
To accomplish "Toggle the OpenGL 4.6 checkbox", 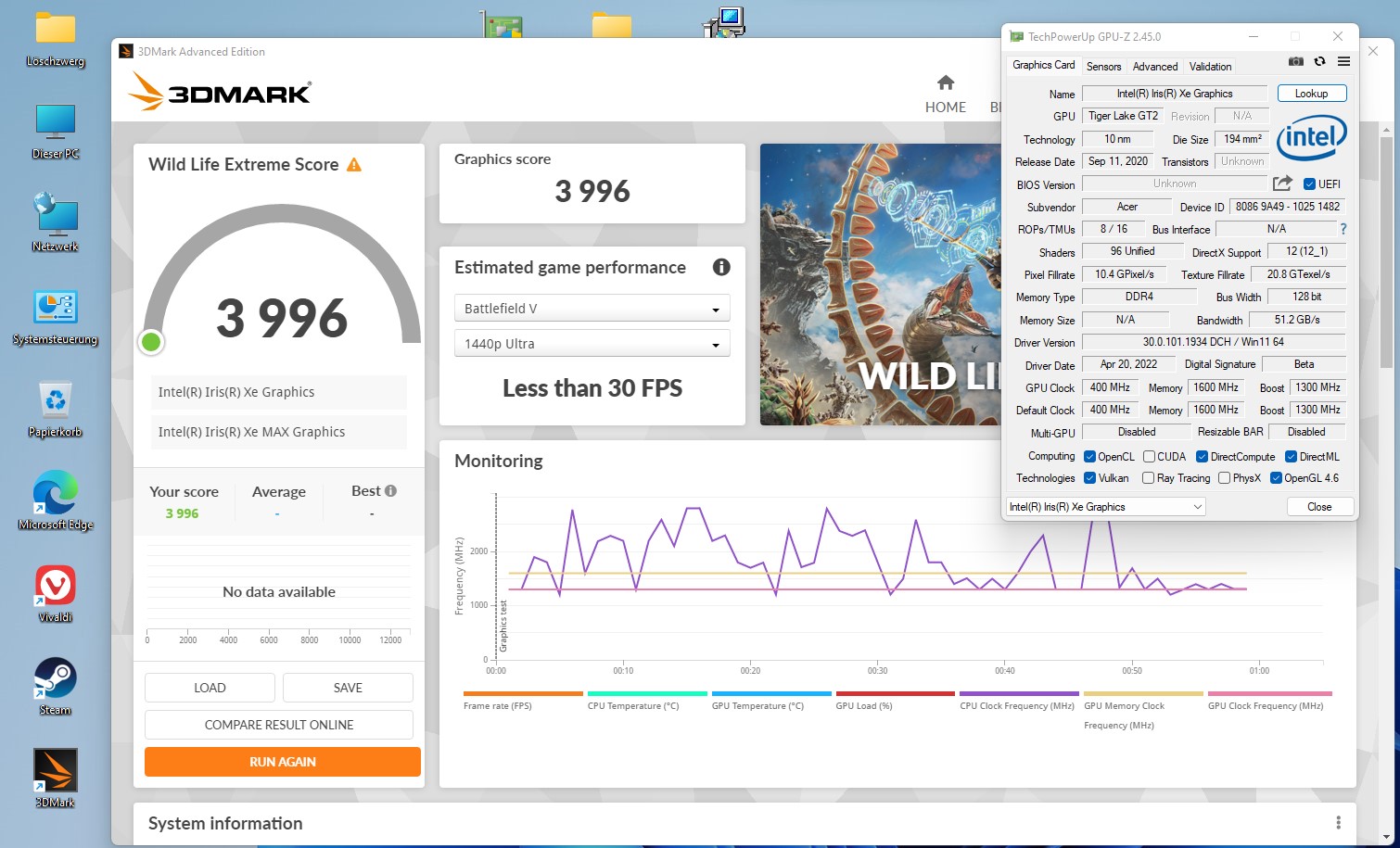I will pyautogui.click(x=1276, y=478).
